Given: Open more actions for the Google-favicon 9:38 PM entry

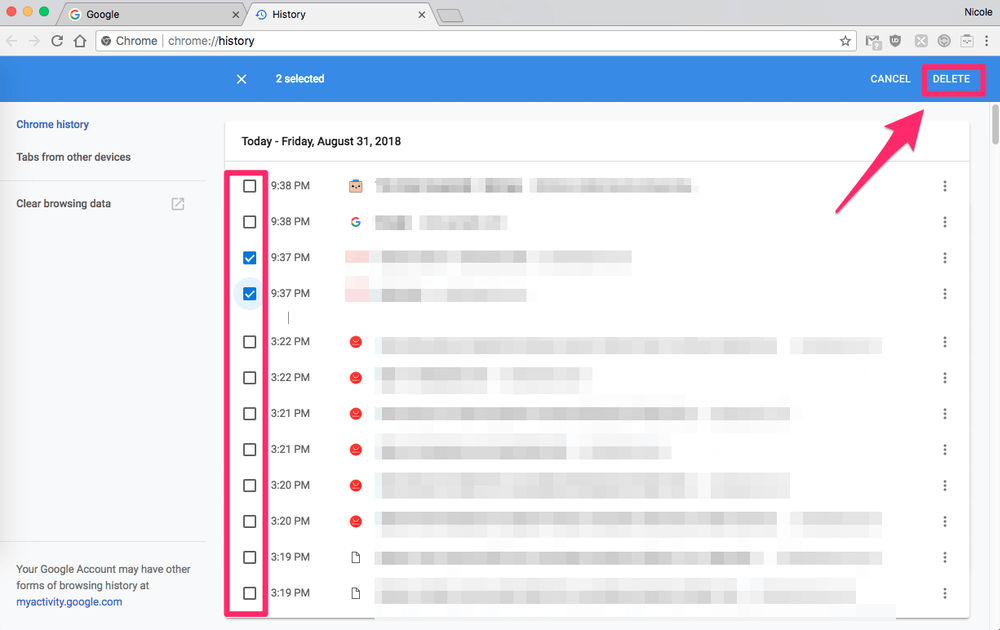Looking at the screenshot, I should 945,222.
